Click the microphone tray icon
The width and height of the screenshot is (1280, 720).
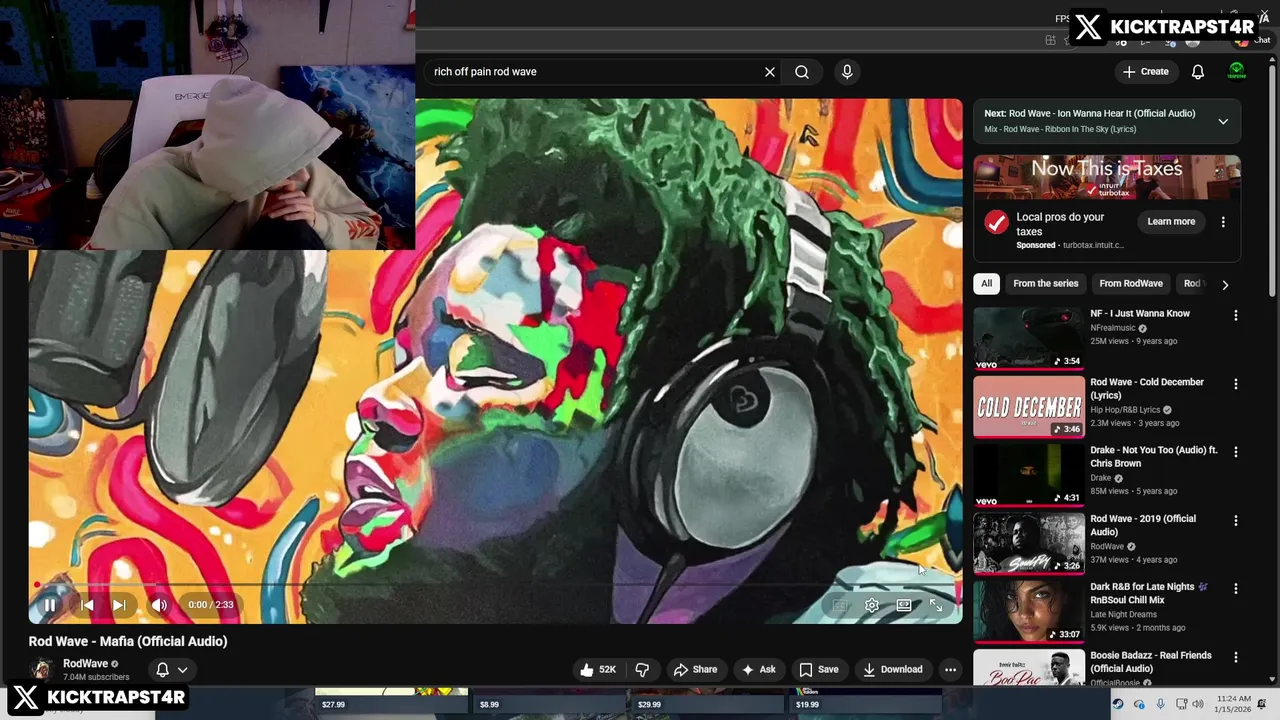pyautogui.click(x=1160, y=704)
